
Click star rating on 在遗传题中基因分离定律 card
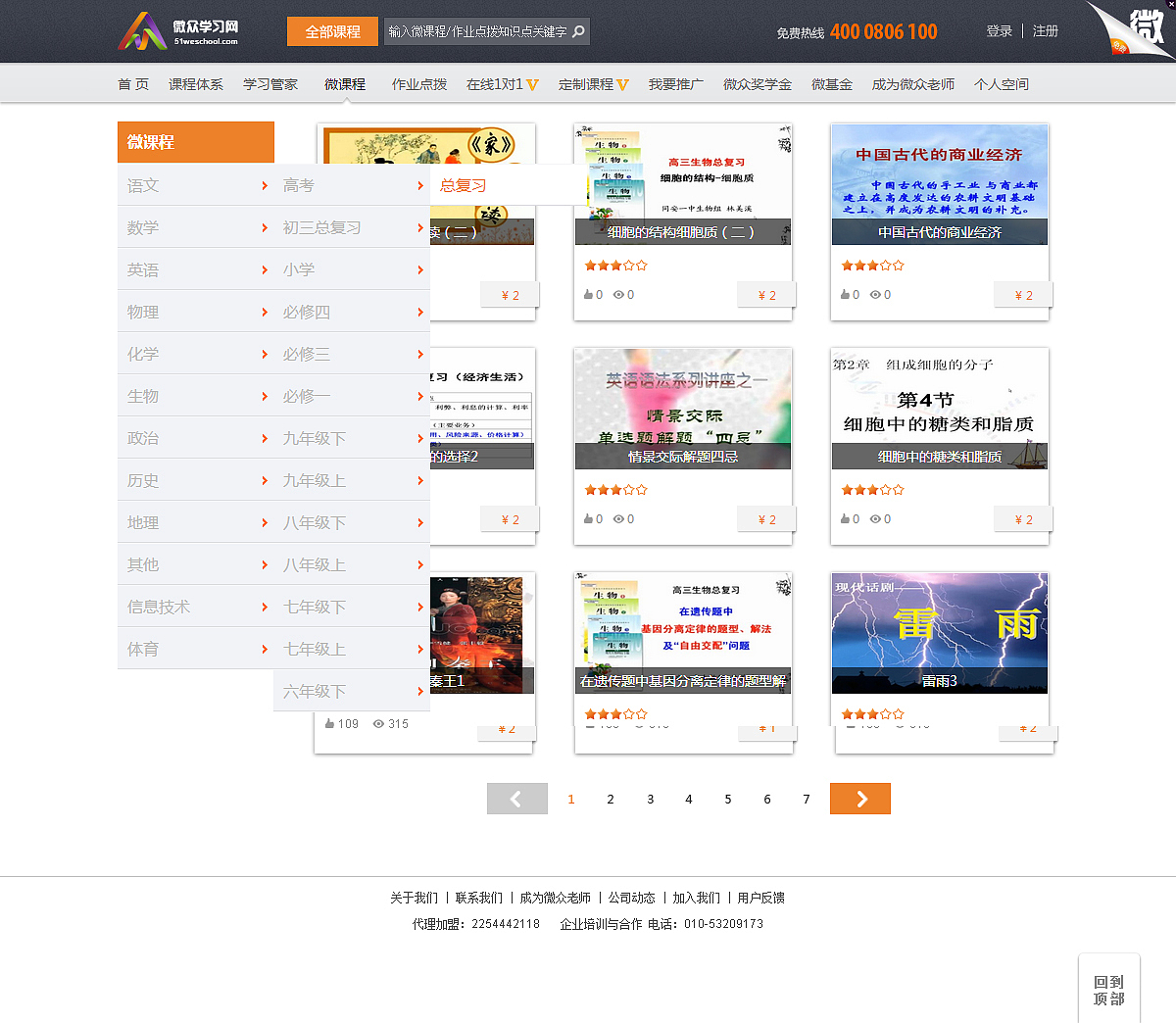616,714
